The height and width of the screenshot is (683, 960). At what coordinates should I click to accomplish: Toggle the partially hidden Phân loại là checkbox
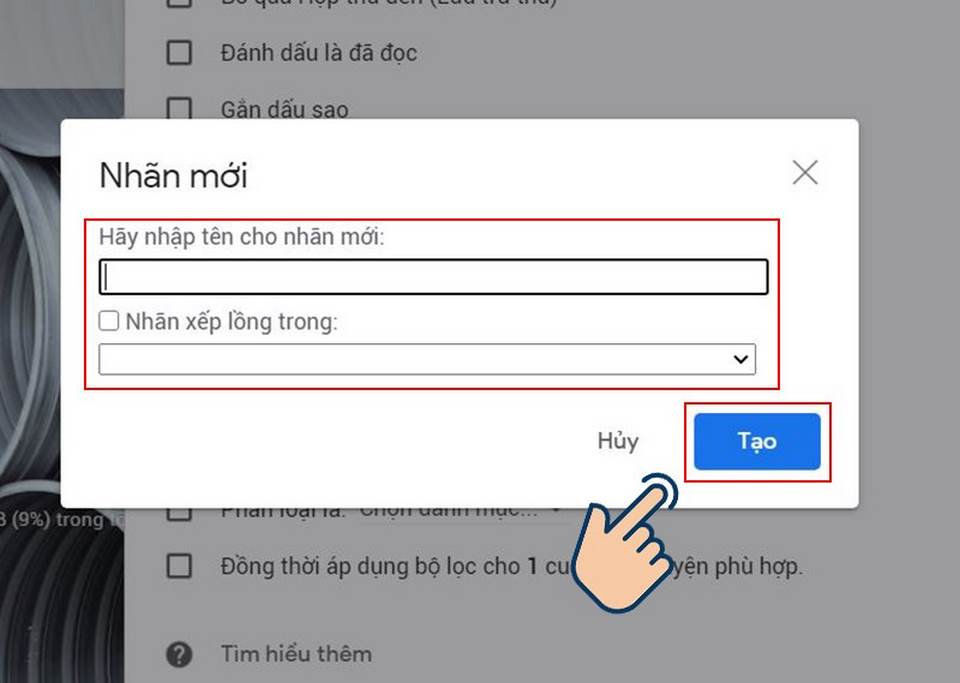tap(179, 514)
